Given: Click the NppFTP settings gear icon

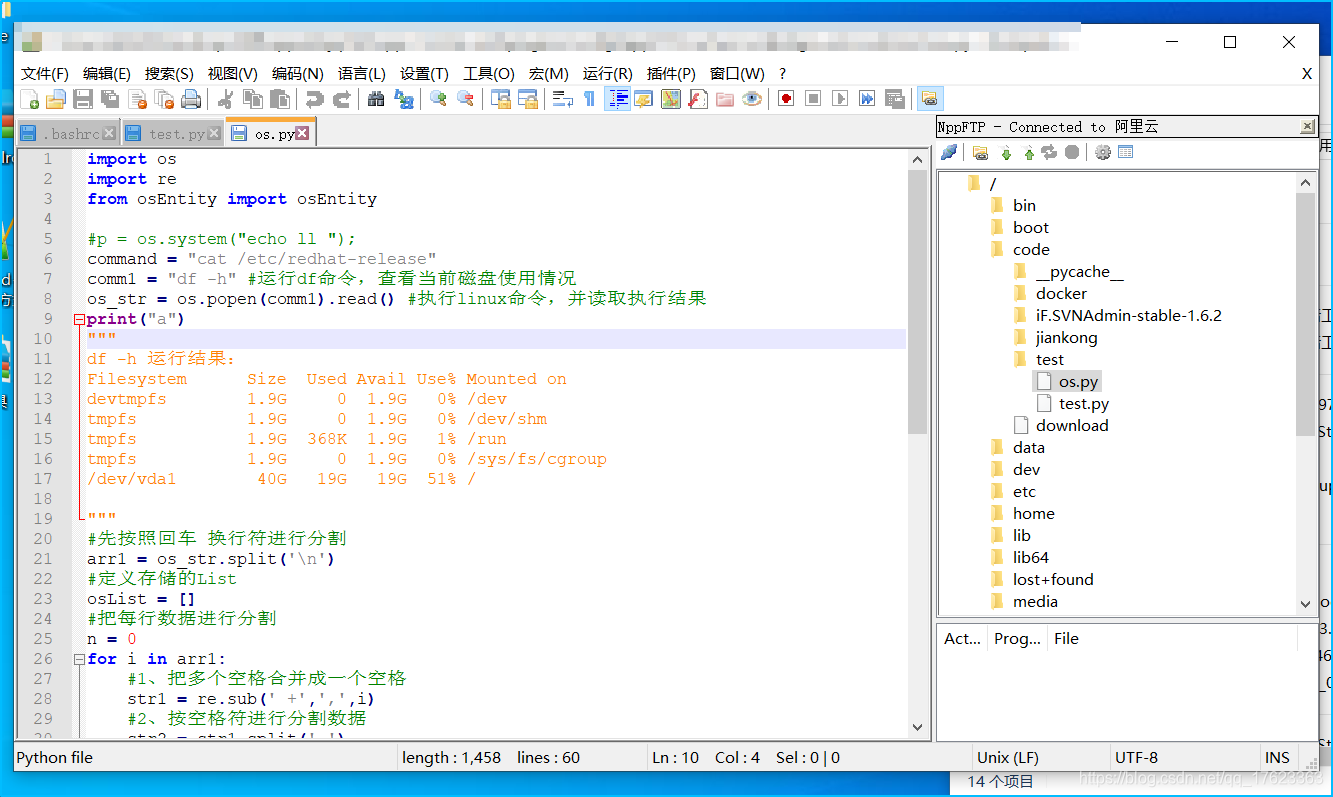Looking at the screenshot, I should pyautogui.click(x=1103, y=152).
